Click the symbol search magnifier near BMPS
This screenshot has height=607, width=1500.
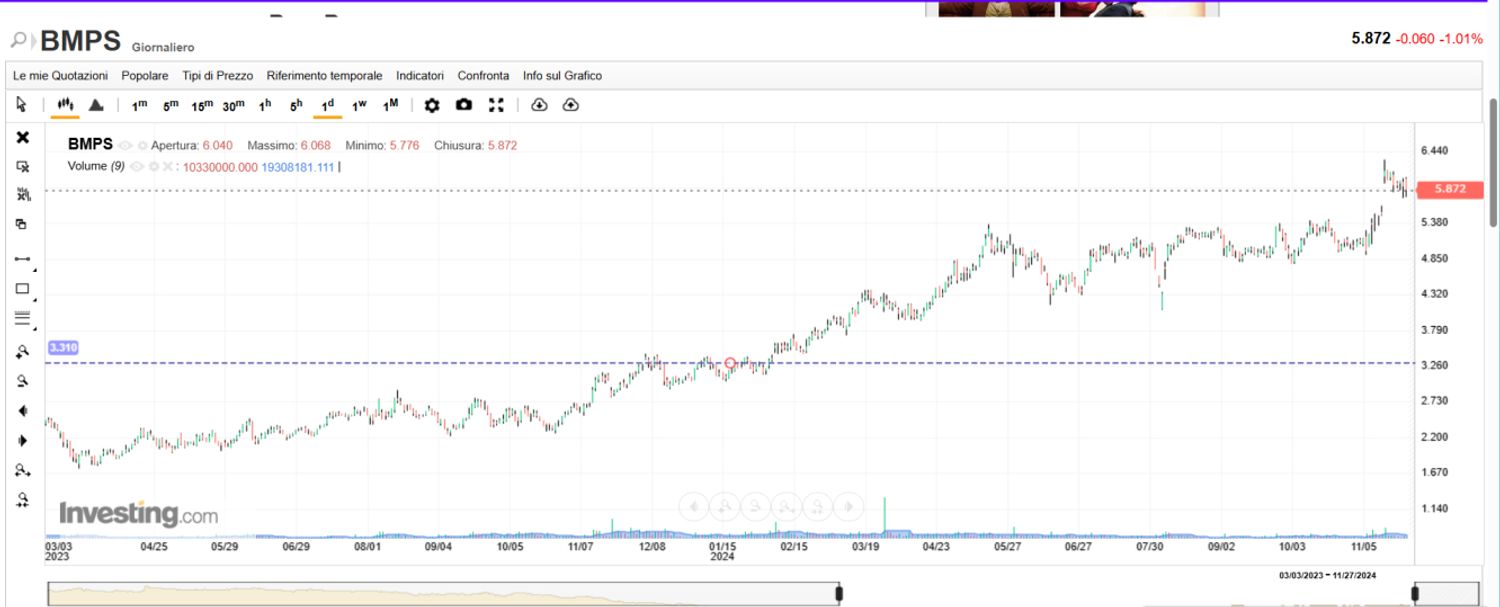click(19, 41)
